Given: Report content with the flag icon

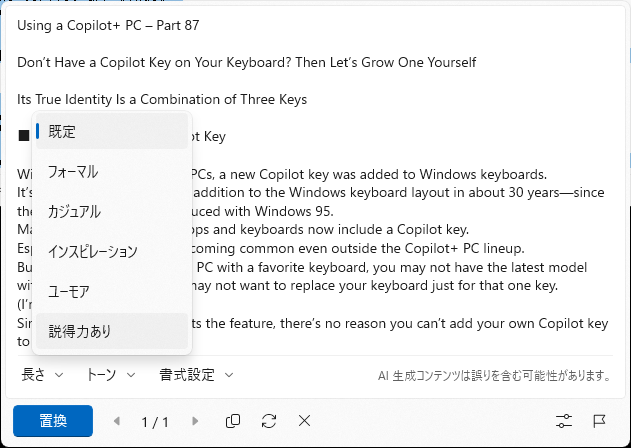Looking at the screenshot, I should [x=599, y=421].
